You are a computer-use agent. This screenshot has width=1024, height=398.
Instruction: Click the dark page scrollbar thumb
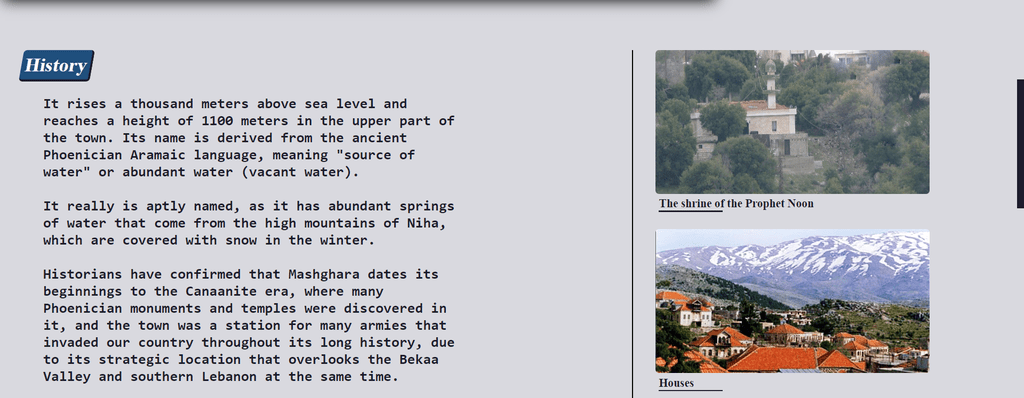1020,144
